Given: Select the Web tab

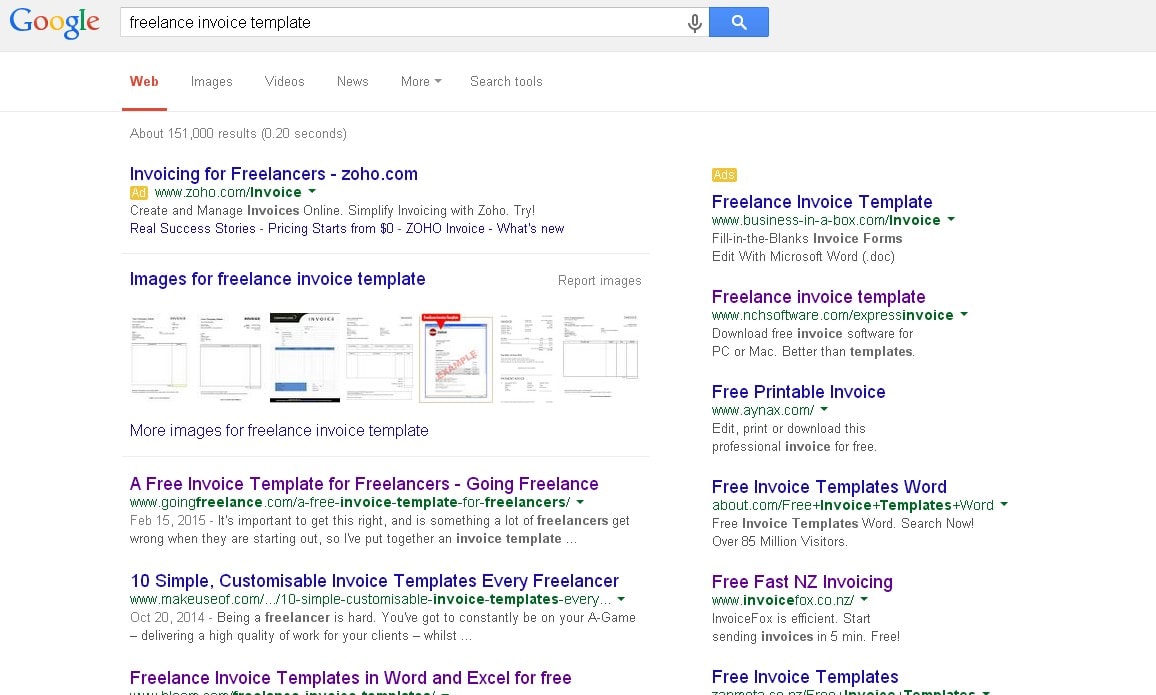Looking at the screenshot, I should [144, 82].
